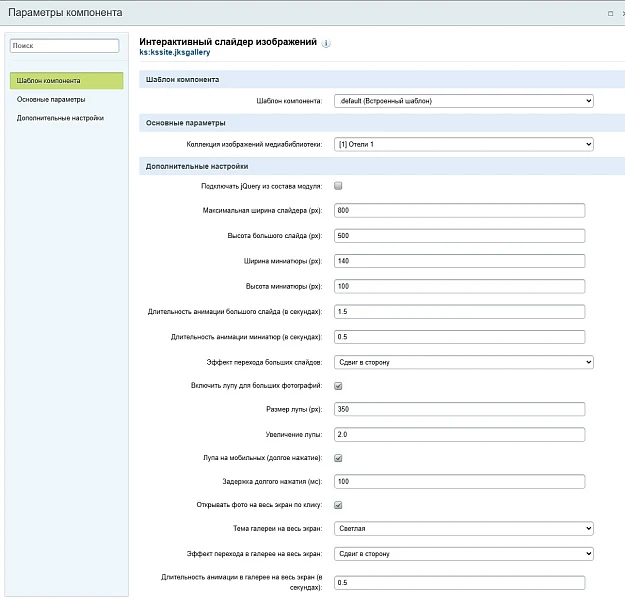Click Дополнительные настройки section header

(x=382, y=166)
